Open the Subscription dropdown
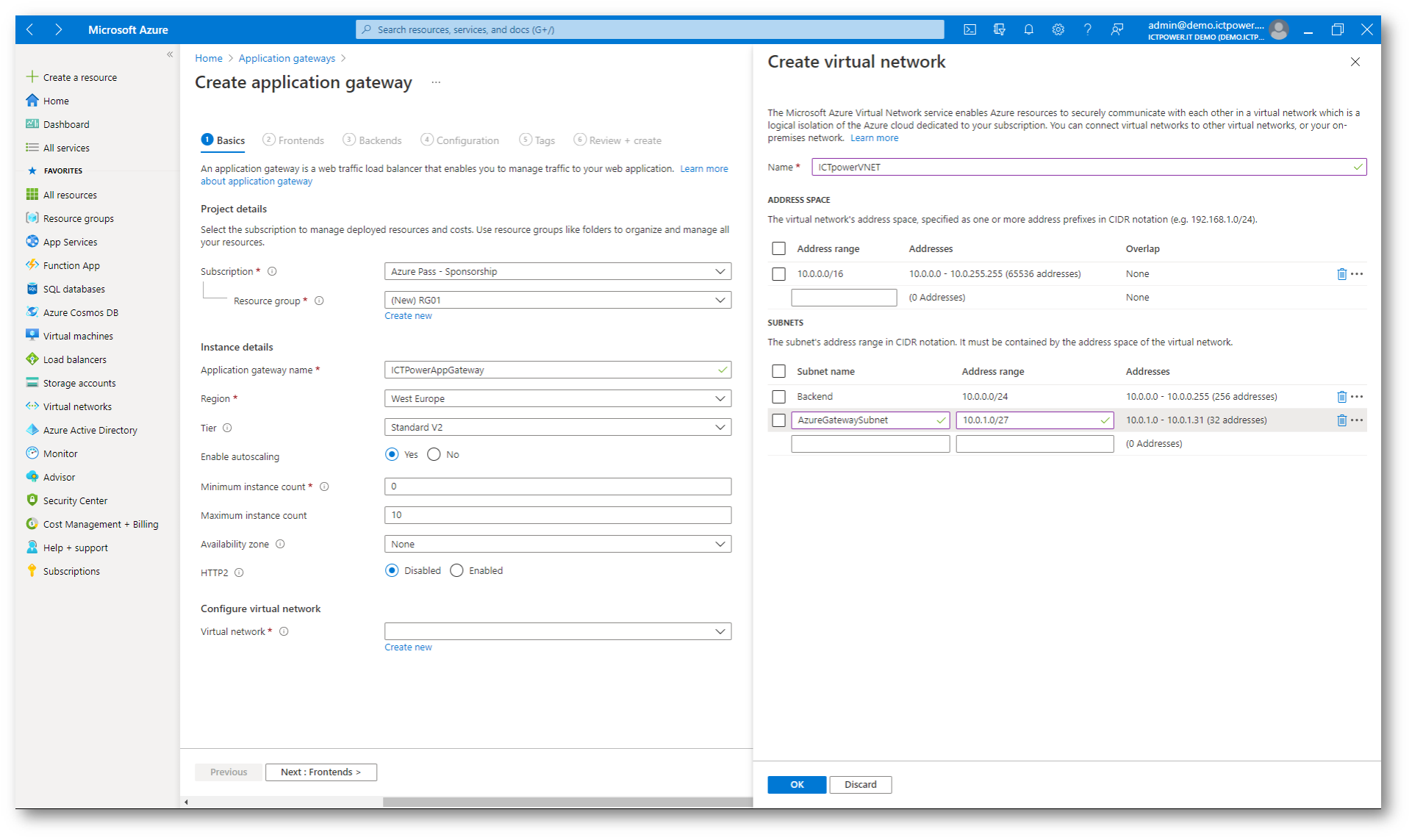 click(558, 271)
